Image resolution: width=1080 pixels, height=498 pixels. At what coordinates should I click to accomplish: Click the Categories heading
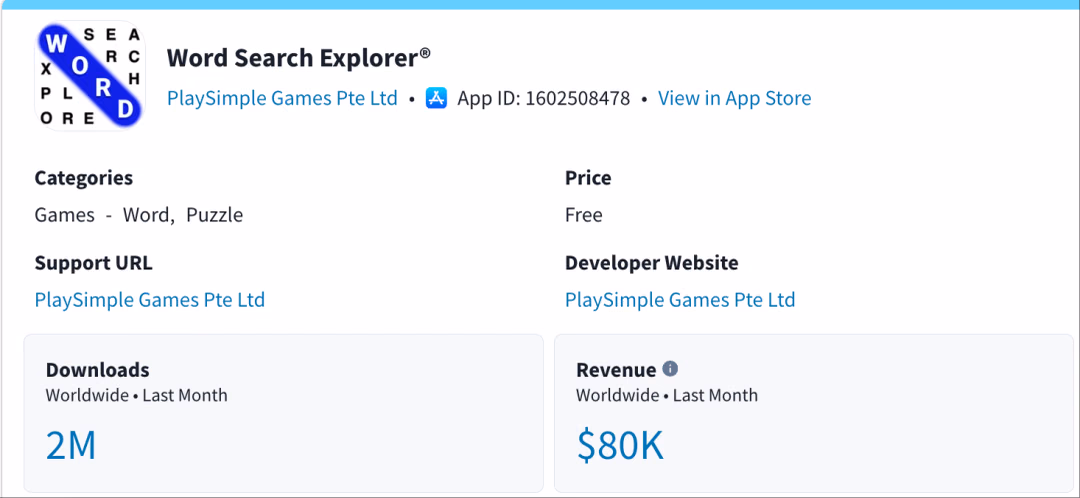[x=84, y=178]
